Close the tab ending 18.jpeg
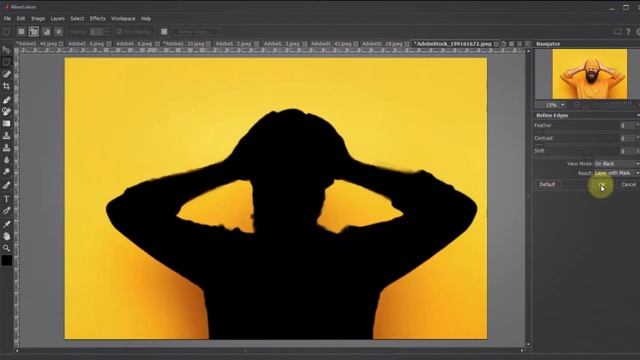Screen dimensions: 640x360 tap(407, 44)
